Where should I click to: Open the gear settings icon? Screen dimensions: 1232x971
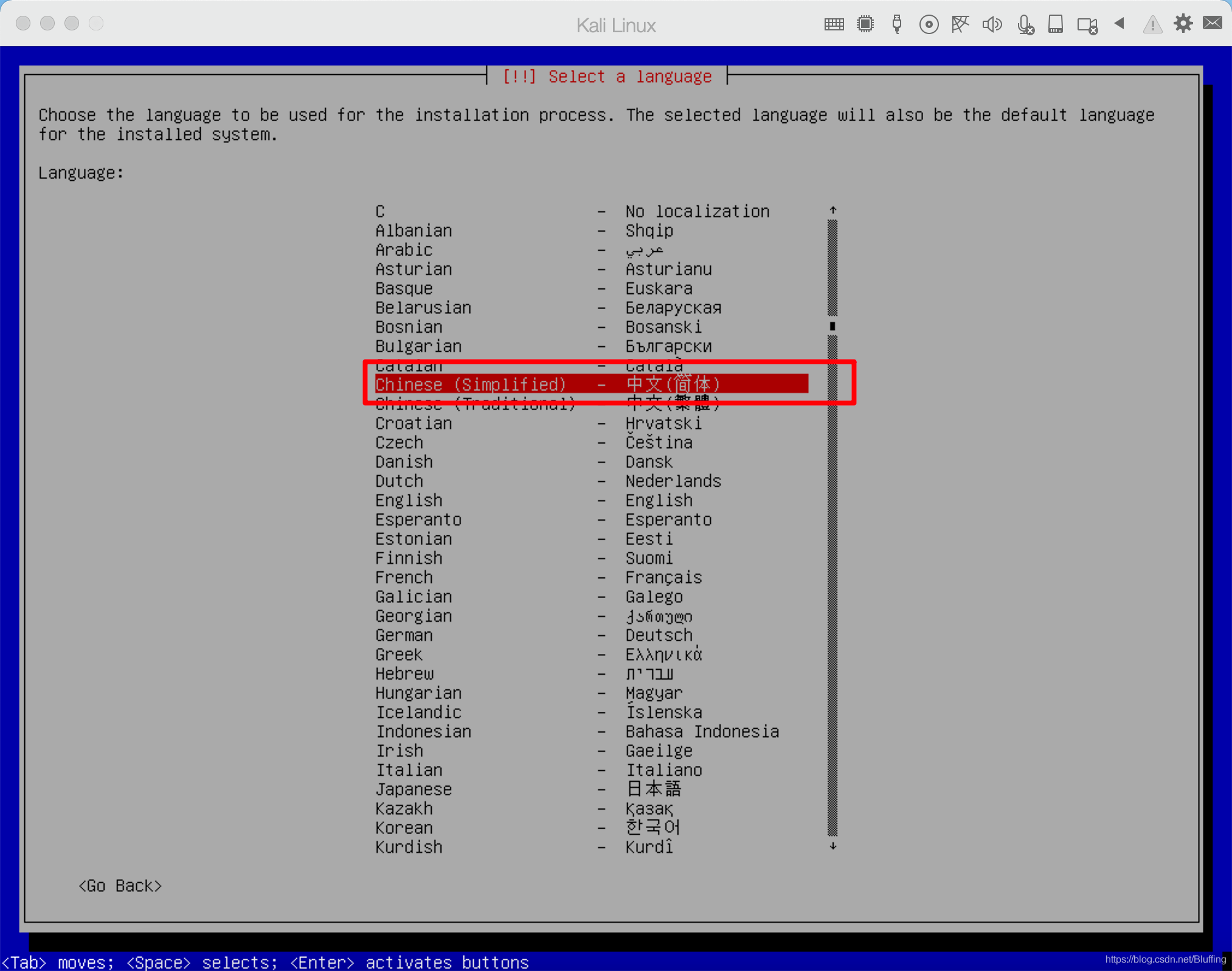1183,24
